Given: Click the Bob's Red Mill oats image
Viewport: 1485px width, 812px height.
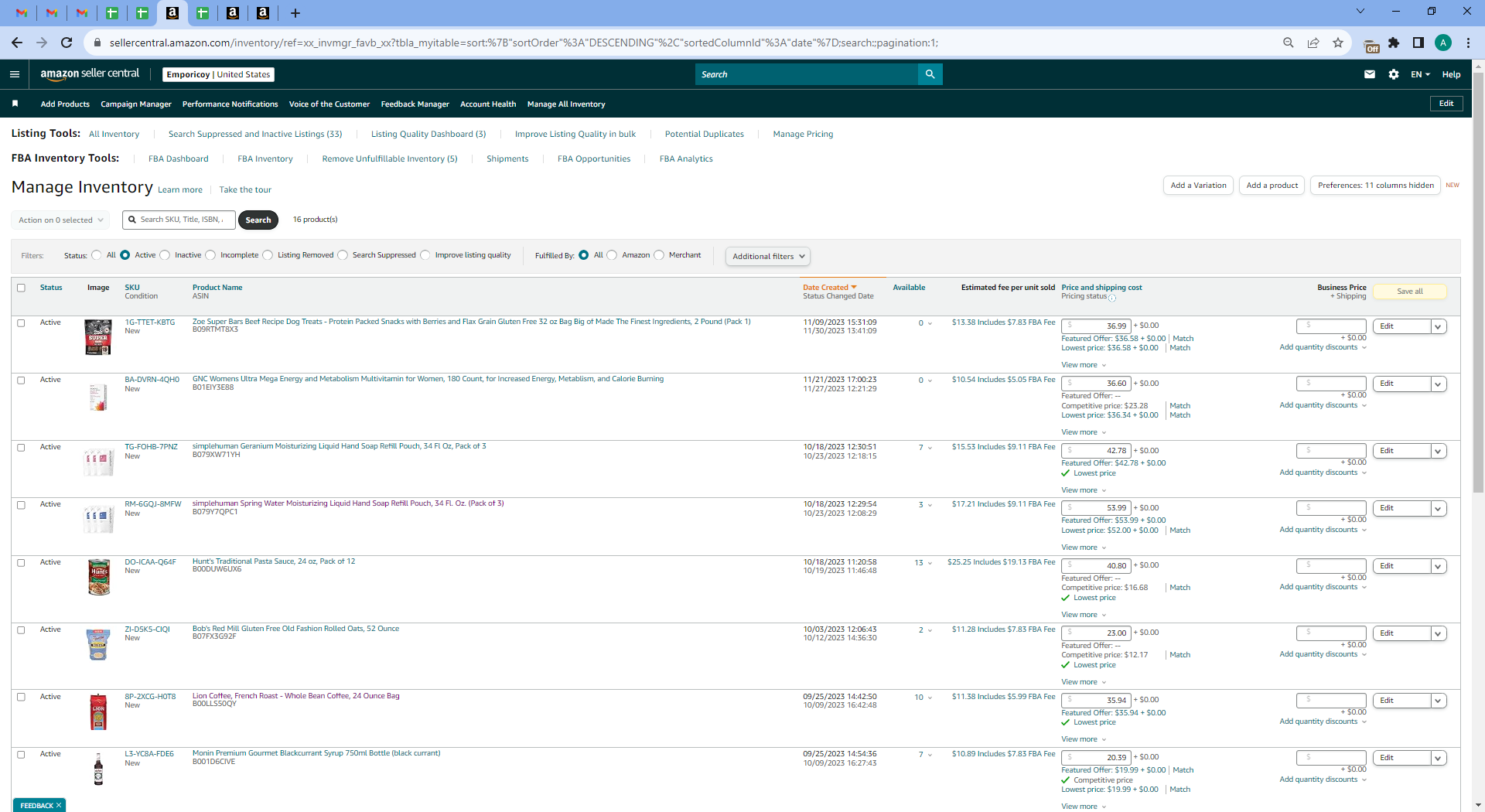Looking at the screenshot, I should pos(97,643).
